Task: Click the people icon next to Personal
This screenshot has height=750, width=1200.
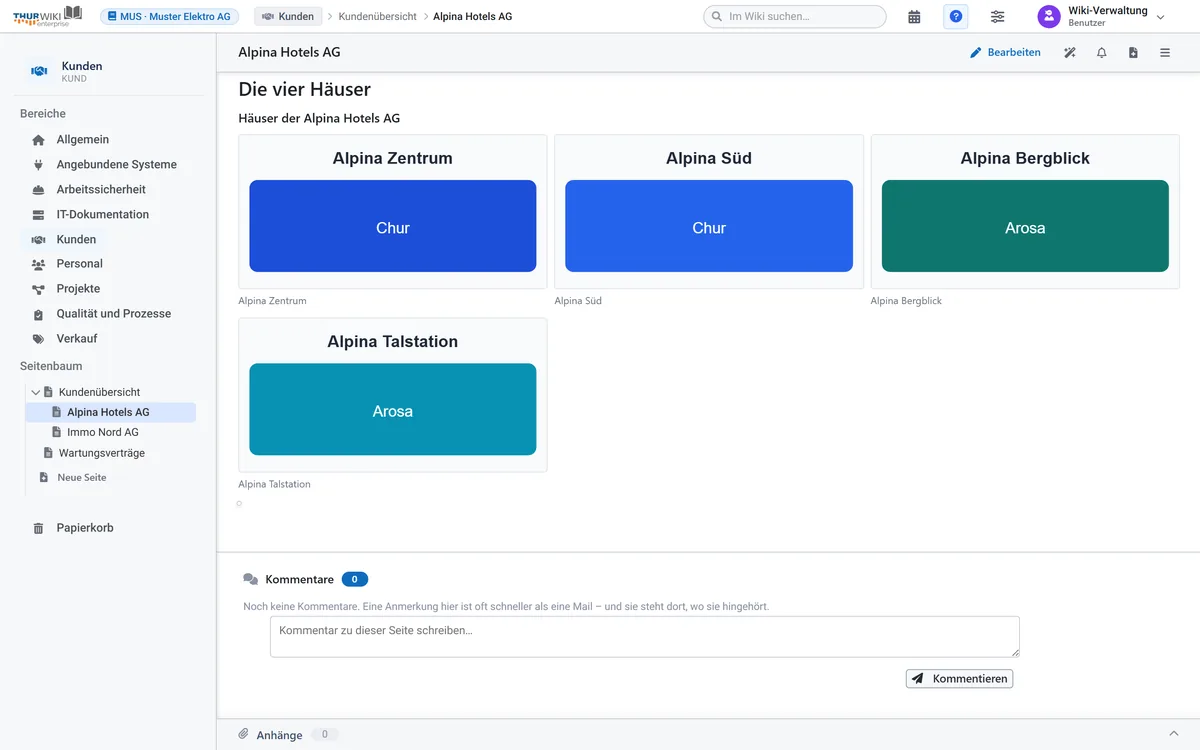Action: tap(38, 264)
